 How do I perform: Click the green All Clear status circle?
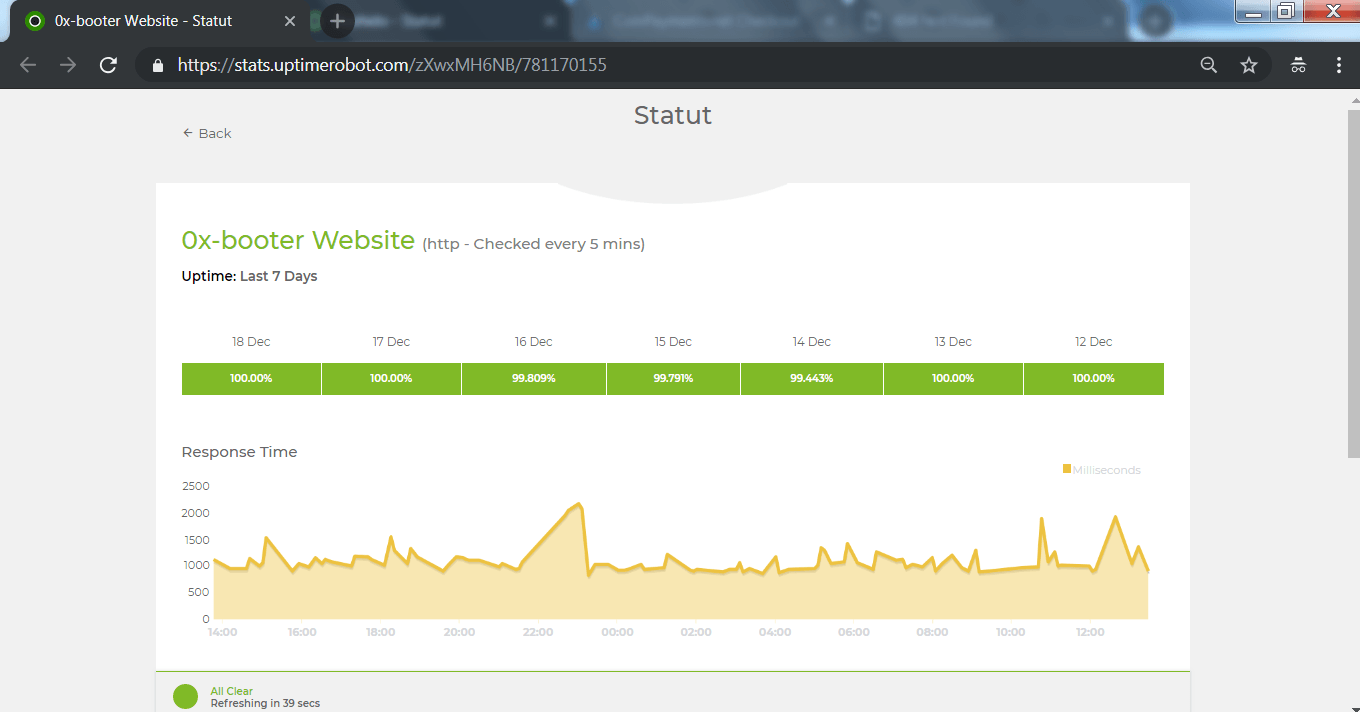[x=186, y=696]
